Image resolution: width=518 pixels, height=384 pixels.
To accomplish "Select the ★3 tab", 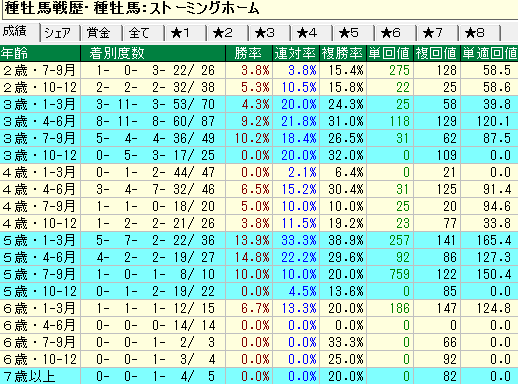I will pyautogui.click(x=270, y=33).
